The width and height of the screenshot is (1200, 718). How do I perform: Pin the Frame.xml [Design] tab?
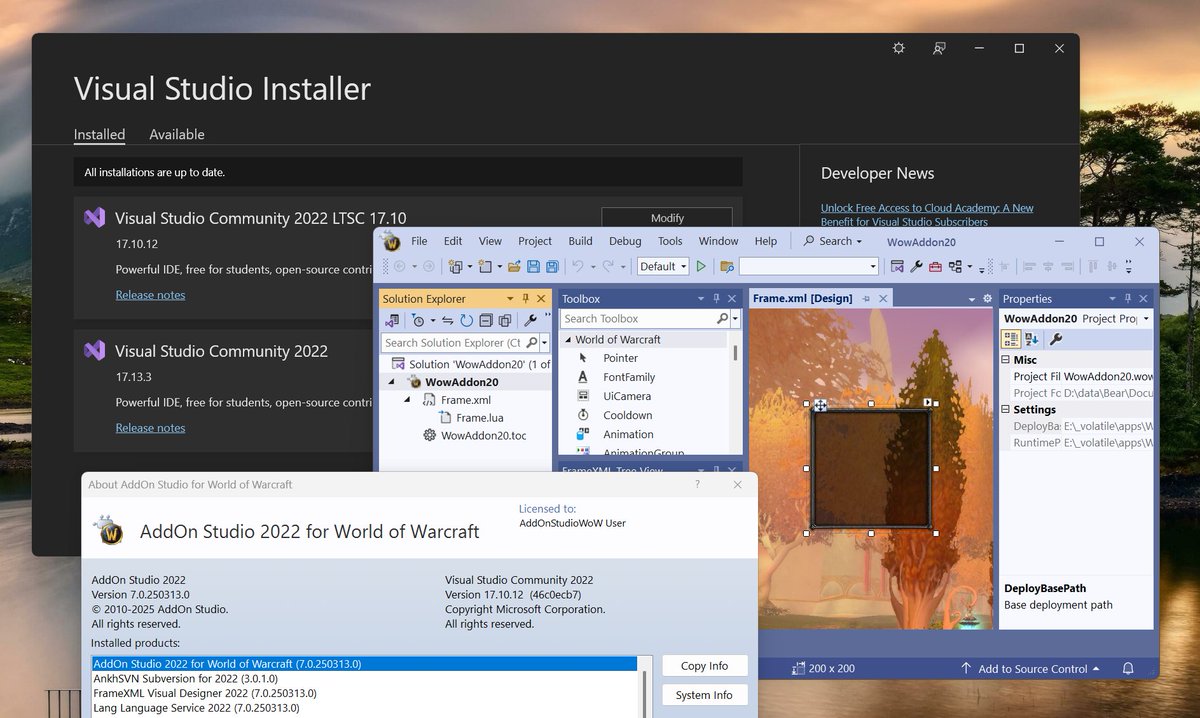866,298
